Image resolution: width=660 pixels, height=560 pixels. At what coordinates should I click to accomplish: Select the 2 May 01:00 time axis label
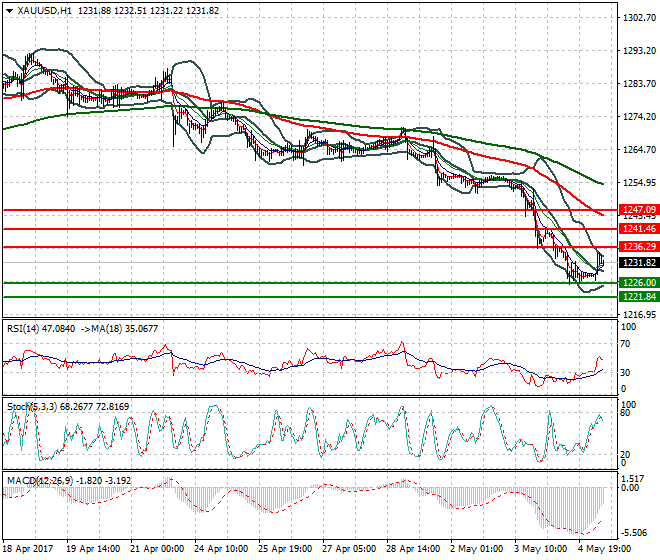tap(476, 549)
